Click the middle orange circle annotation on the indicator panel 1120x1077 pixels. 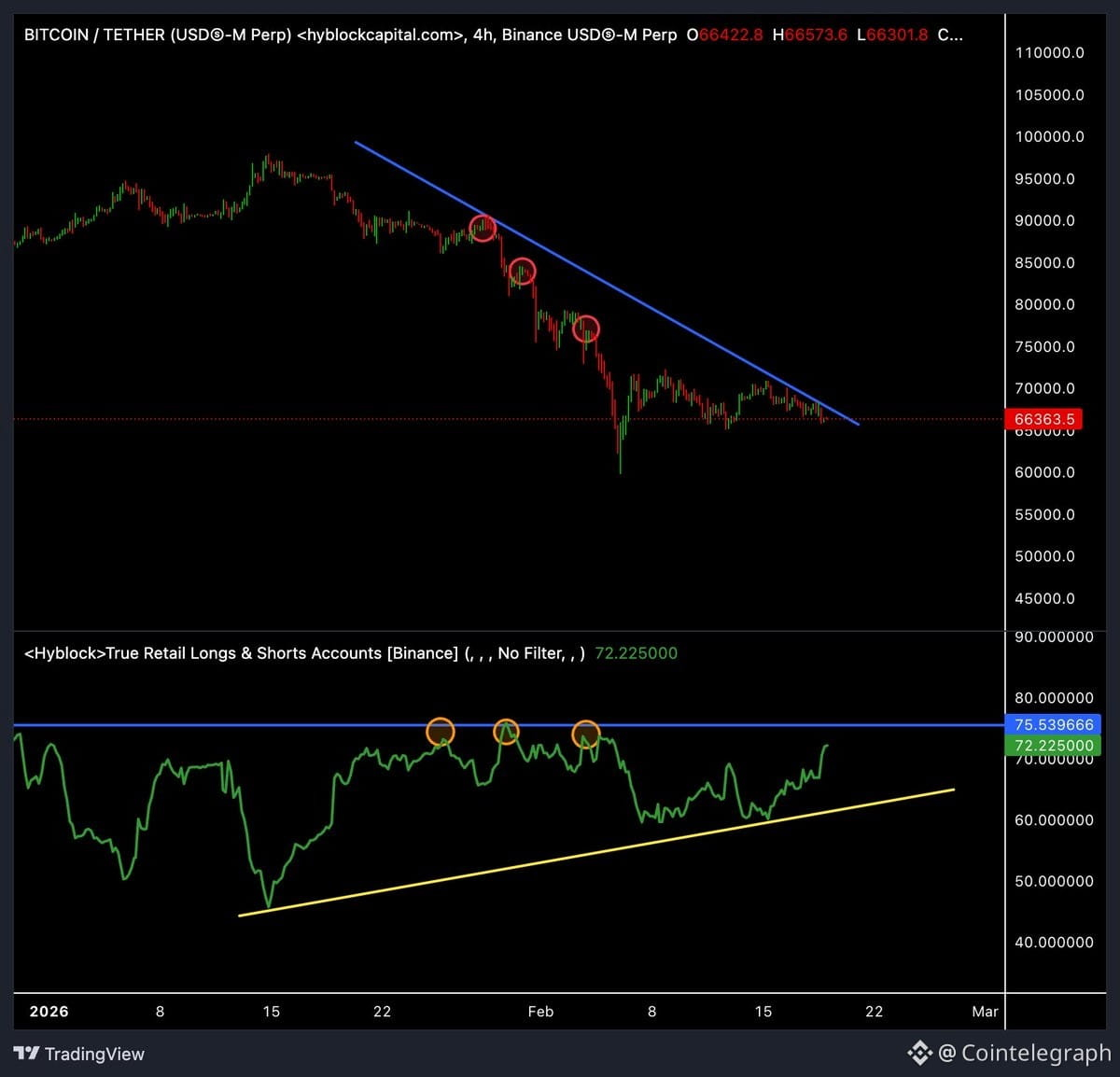tap(507, 731)
